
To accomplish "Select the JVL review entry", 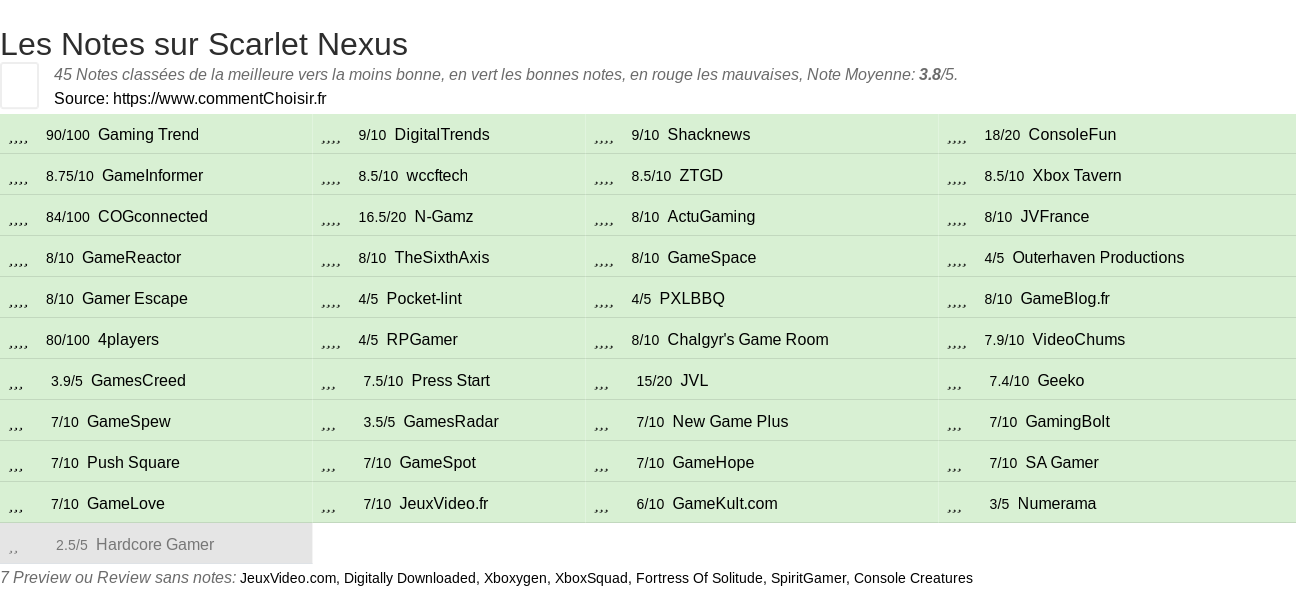I will (x=694, y=381).
